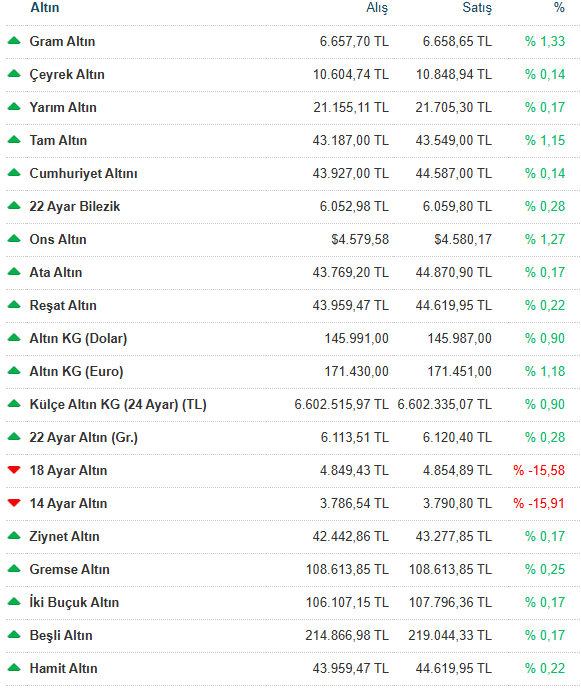Open Külçe Altın KG (24 Ayar) (TL)

pyautogui.click(x=118, y=404)
